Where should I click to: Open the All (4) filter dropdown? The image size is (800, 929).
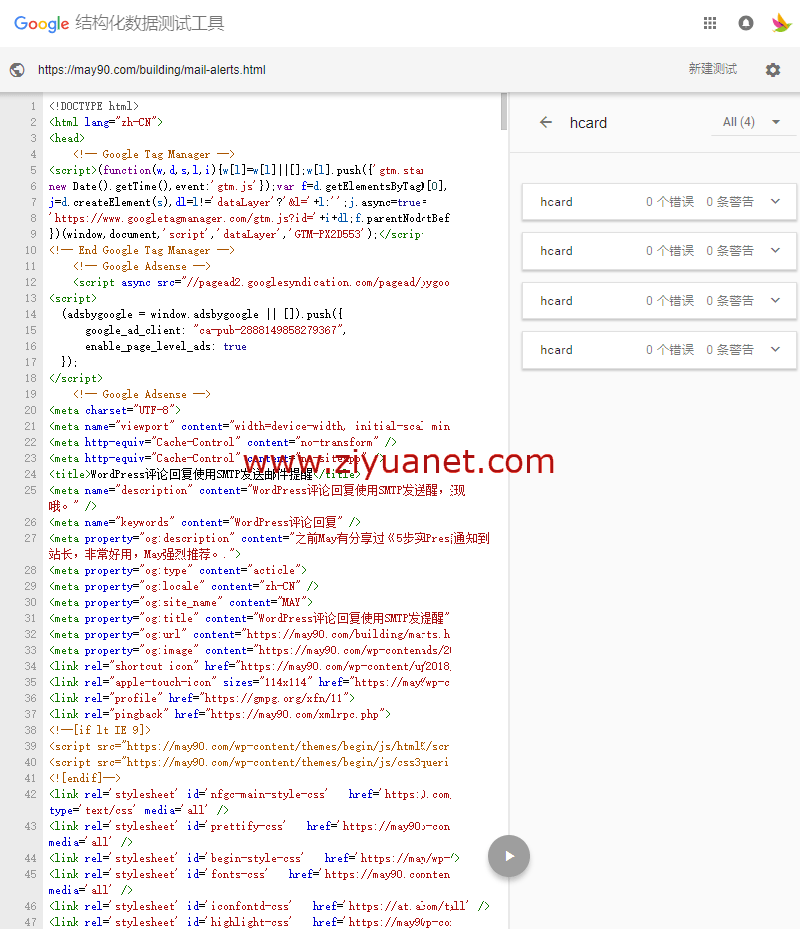click(753, 122)
